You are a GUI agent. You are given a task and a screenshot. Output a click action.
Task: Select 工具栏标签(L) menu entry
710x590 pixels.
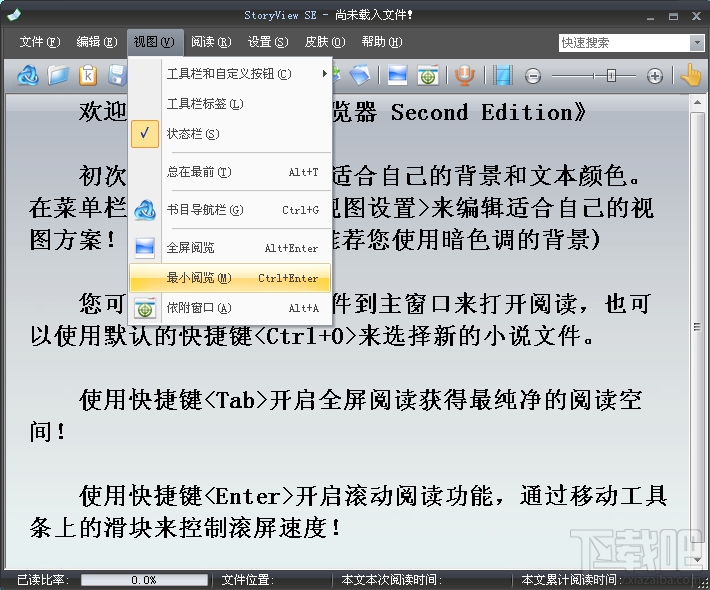[x=230, y=104]
